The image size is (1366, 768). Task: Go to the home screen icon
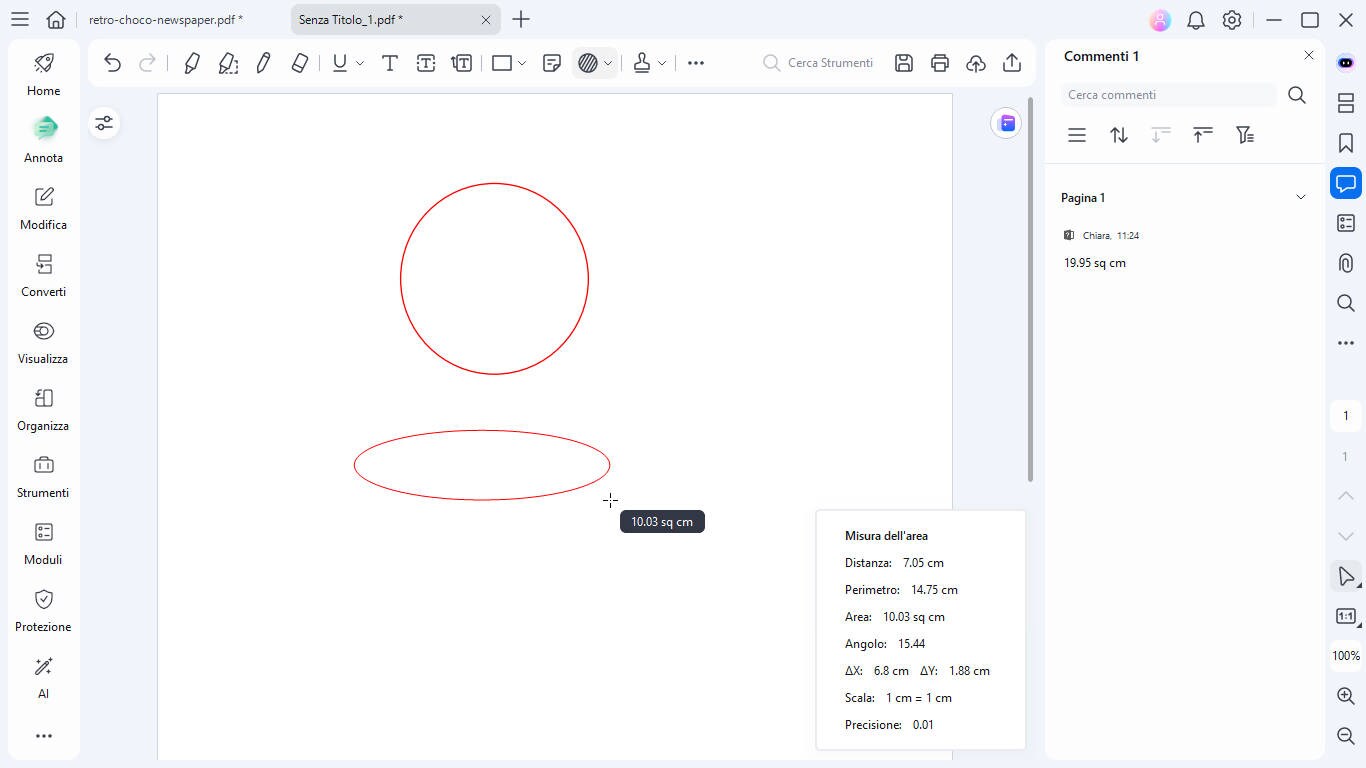56,19
